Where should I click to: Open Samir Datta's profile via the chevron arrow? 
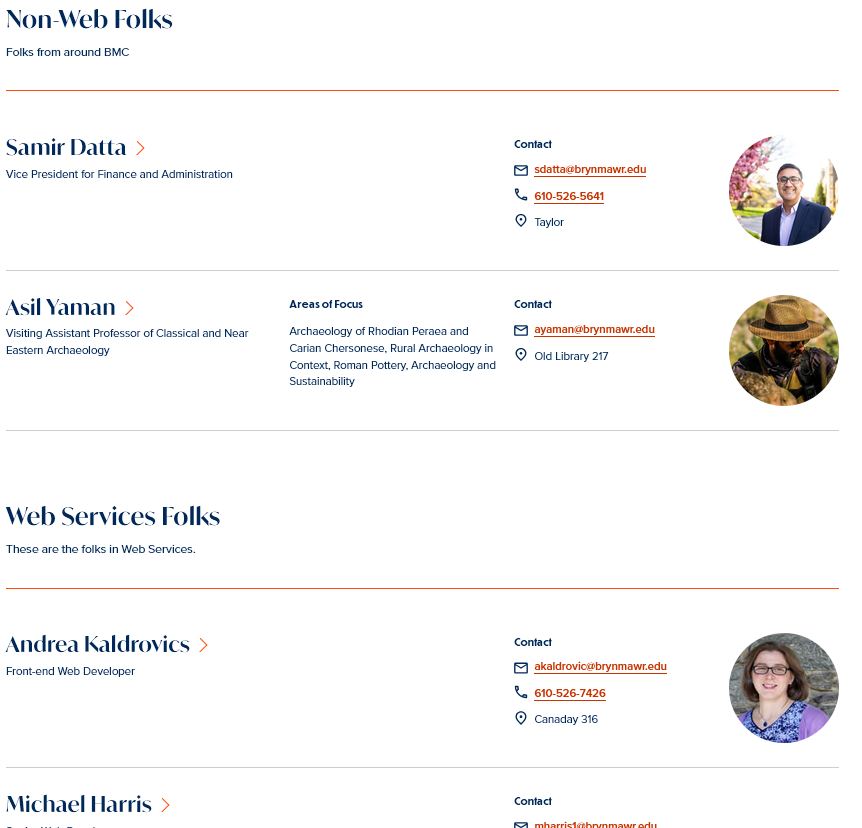click(x=140, y=148)
